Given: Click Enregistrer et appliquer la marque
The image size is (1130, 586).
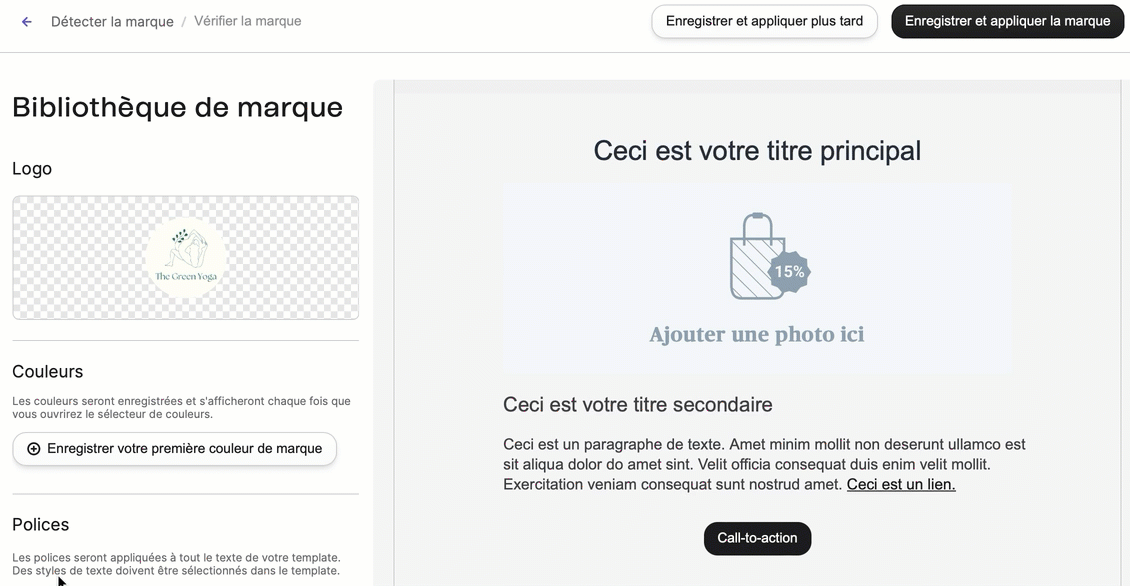Looking at the screenshot, I should pyautogui.click(x=1007, y=22).
